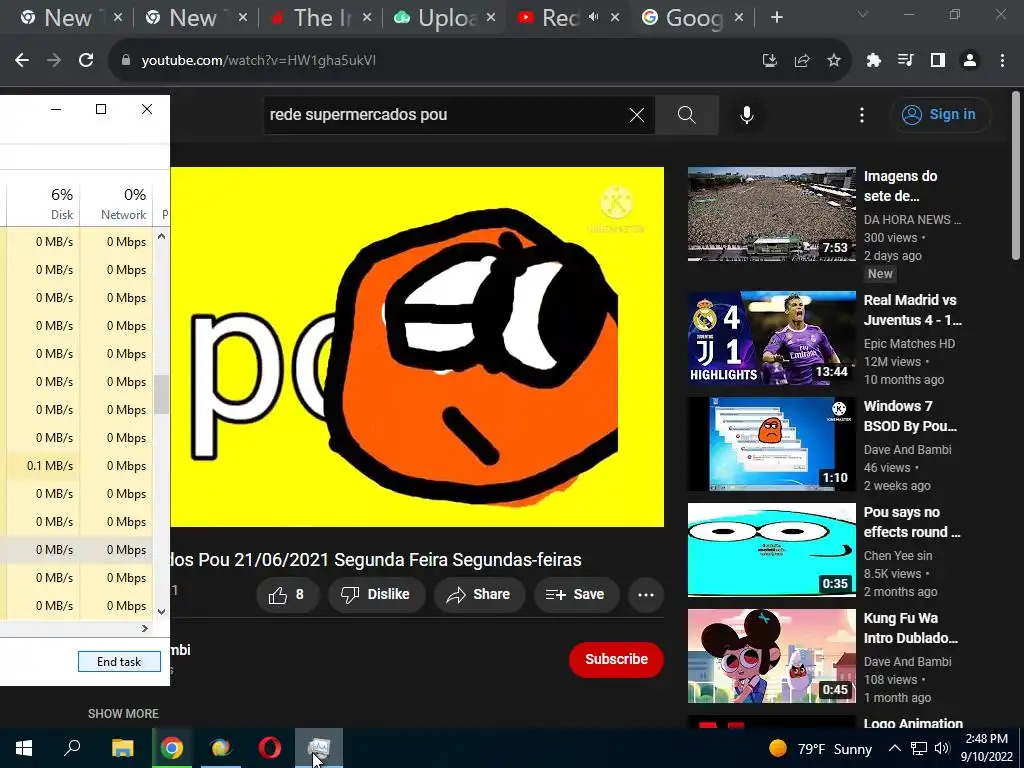Open media control icon in Chrome toolbar
The width and height of the screenshot is (1024, 768).
click(906, 61)
